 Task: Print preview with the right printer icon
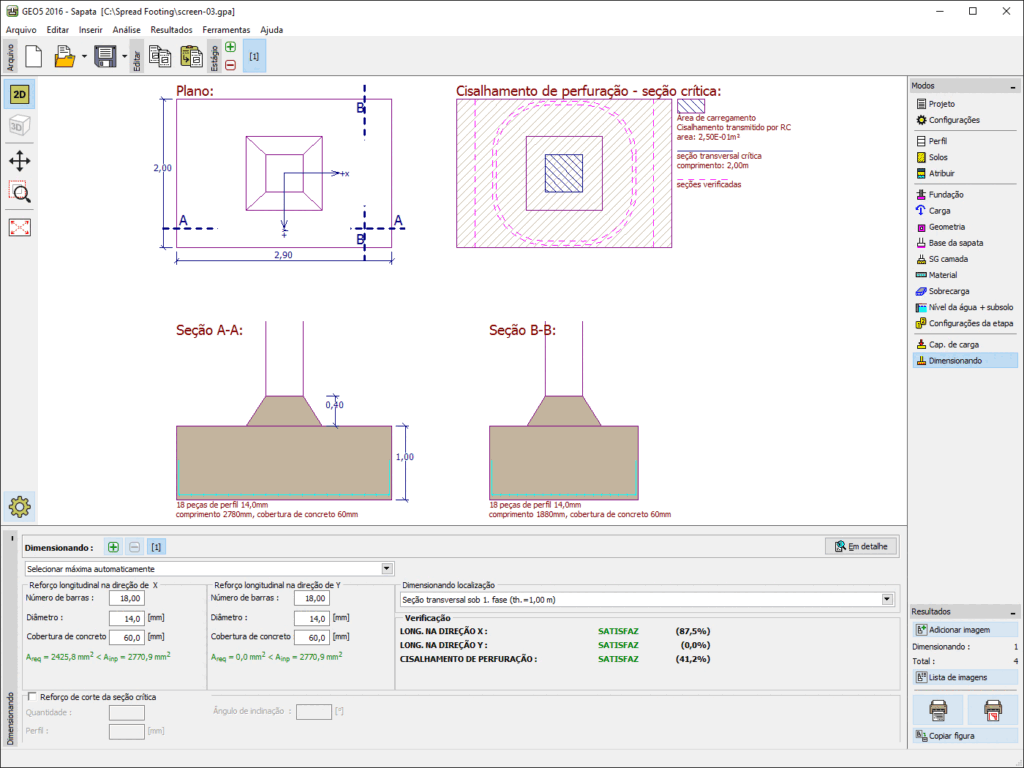(992, 709)
